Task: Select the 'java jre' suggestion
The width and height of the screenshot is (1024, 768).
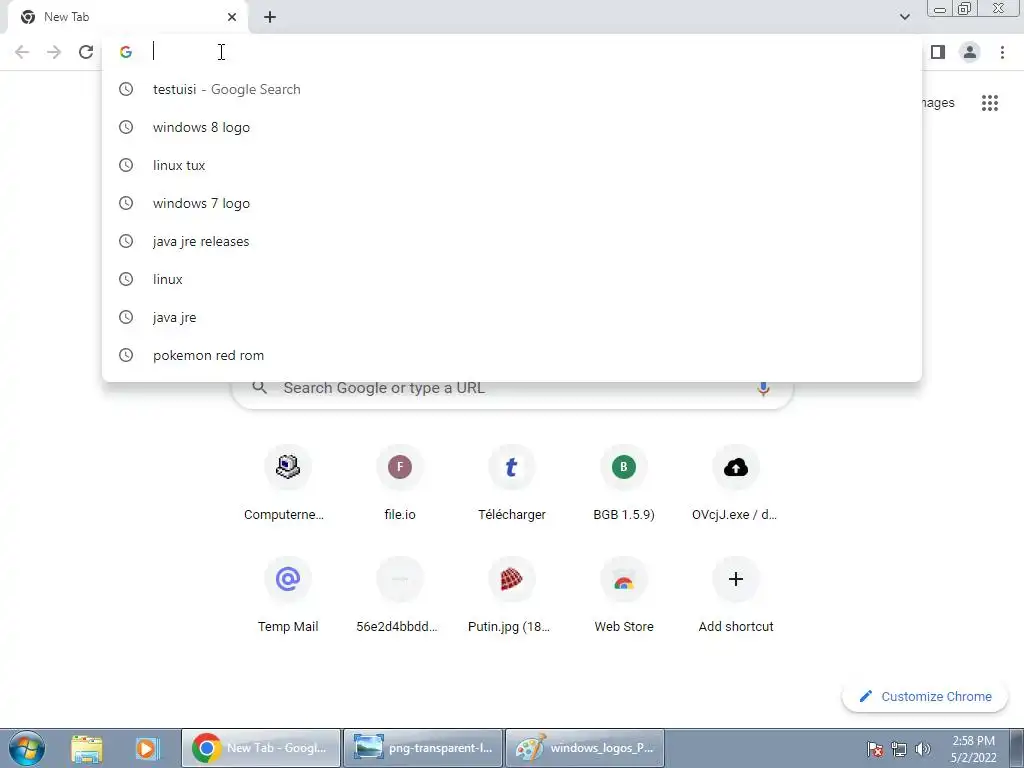Action: click(x=512, y=317)
